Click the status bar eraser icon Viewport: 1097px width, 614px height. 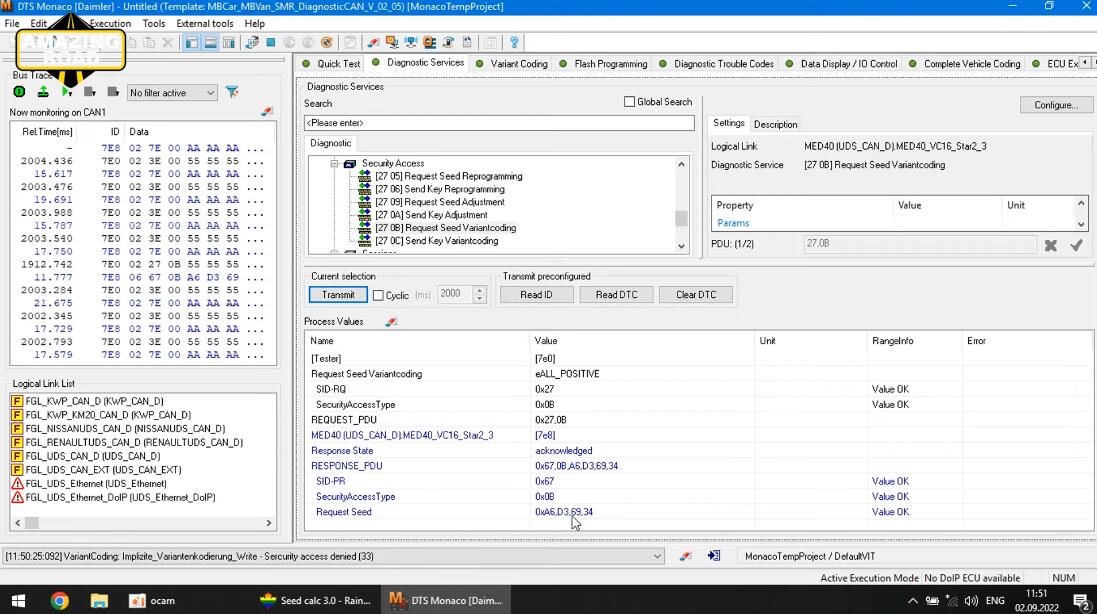tap(686, 556)
